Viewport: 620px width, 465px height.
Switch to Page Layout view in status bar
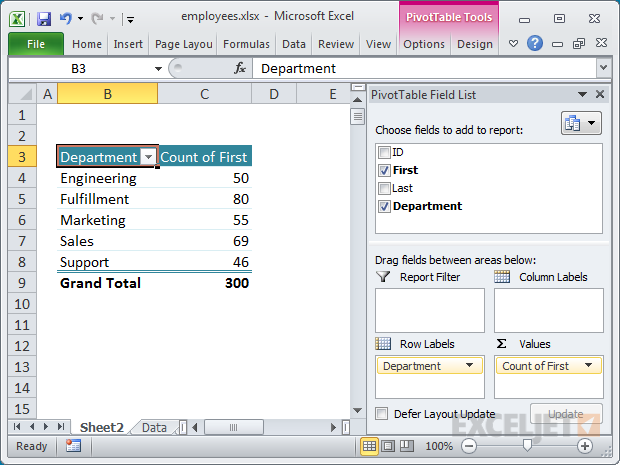coord(389,446)
